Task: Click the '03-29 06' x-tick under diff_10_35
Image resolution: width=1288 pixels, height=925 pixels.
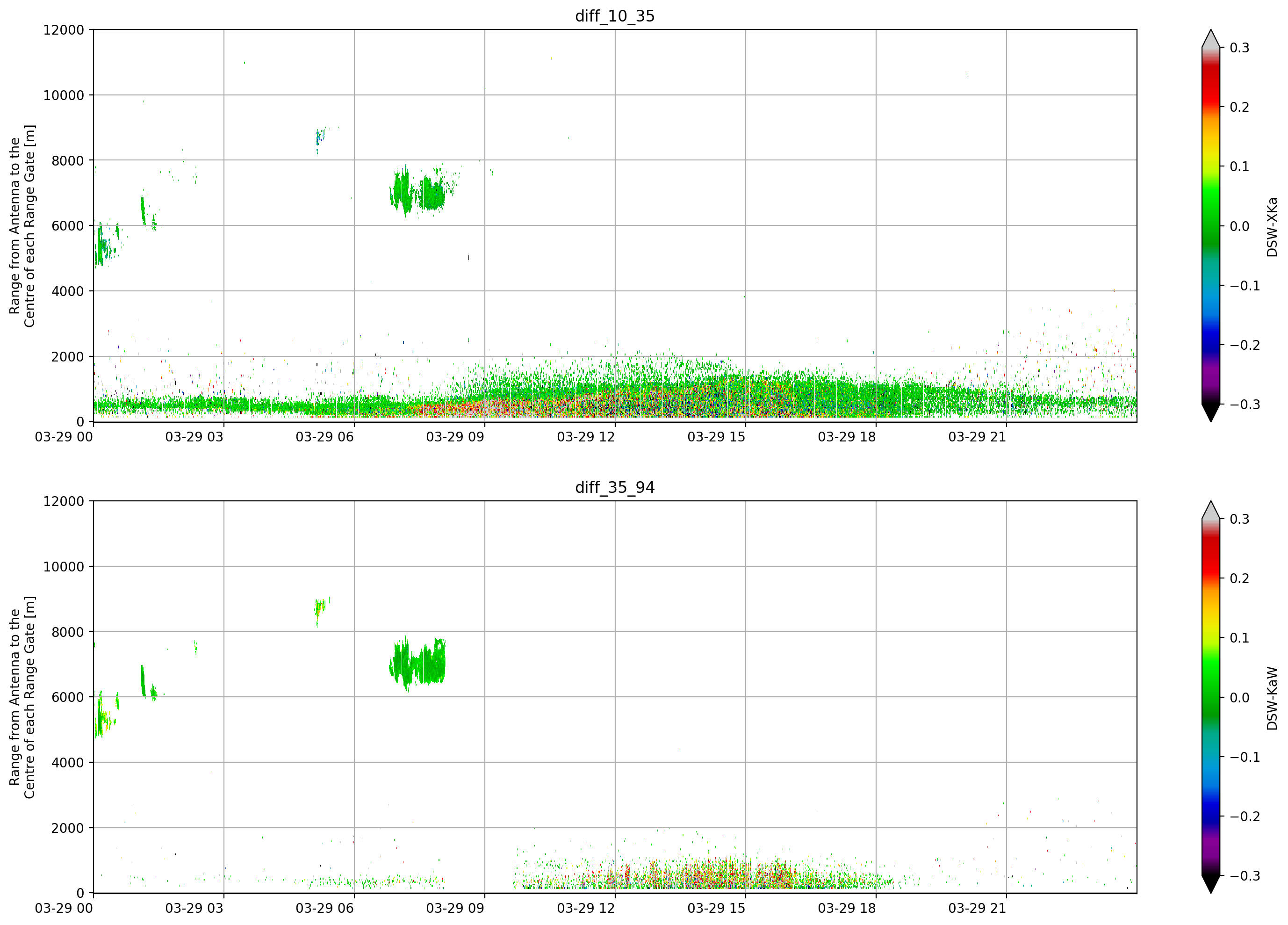Action: click(x=325, y=437)
